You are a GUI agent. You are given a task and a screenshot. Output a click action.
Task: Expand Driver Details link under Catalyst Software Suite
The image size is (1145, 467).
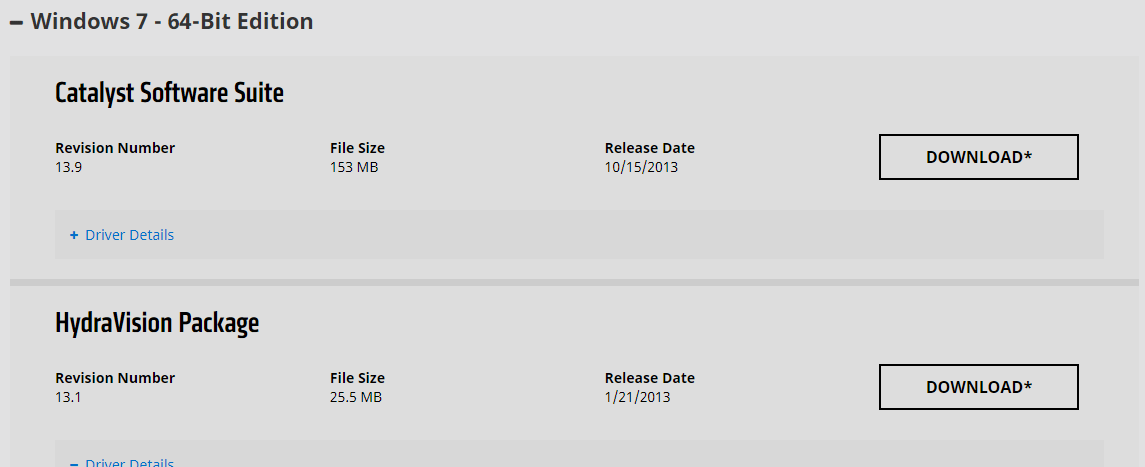tap(129, 235)
